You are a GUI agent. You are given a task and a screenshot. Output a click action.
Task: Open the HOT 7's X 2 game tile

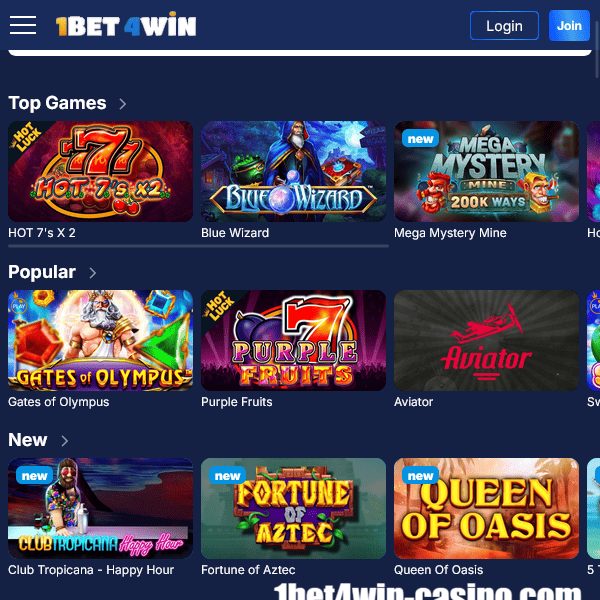(x=100, y=171)
